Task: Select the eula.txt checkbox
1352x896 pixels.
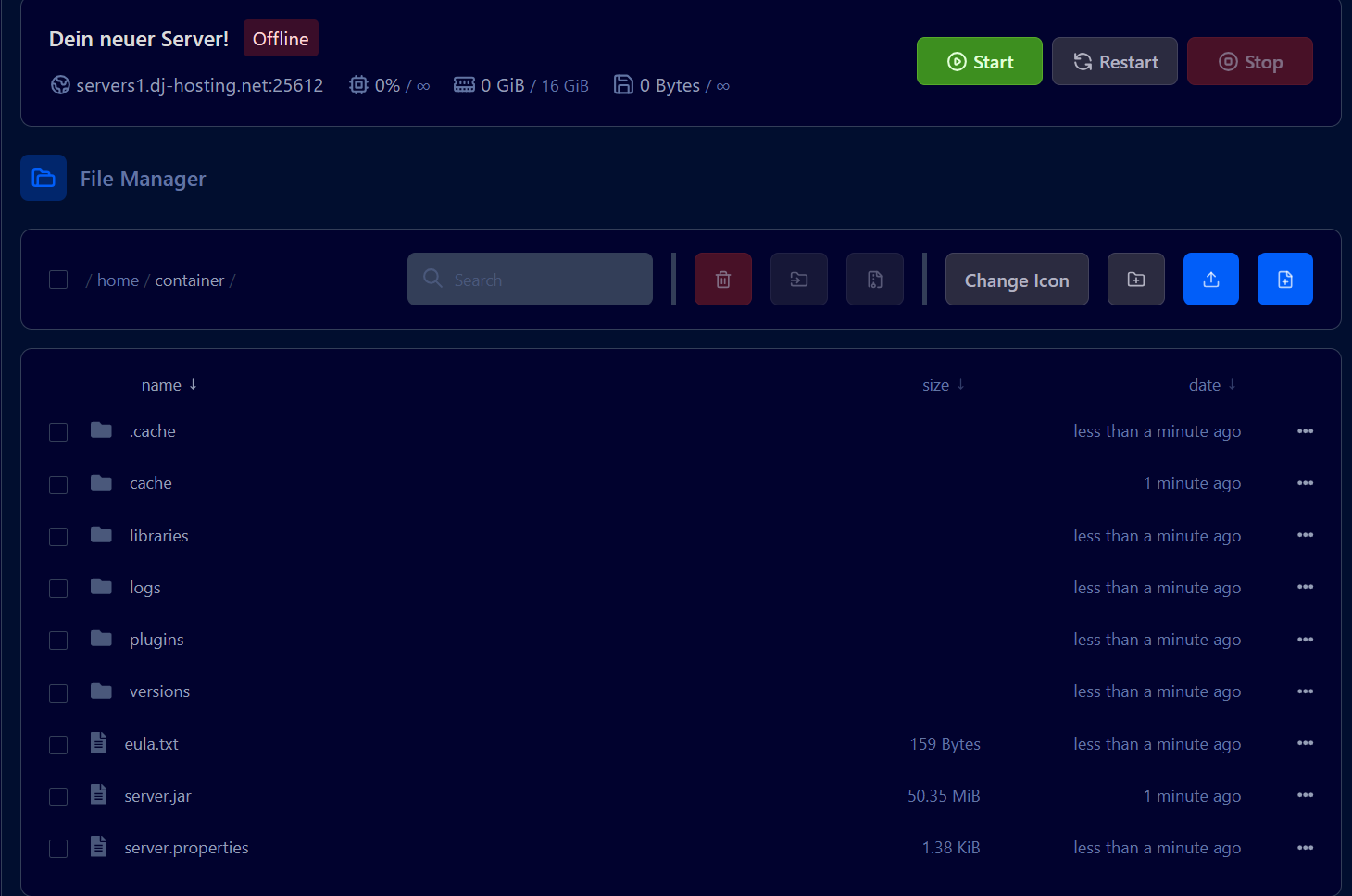Action: pos(58,745)
